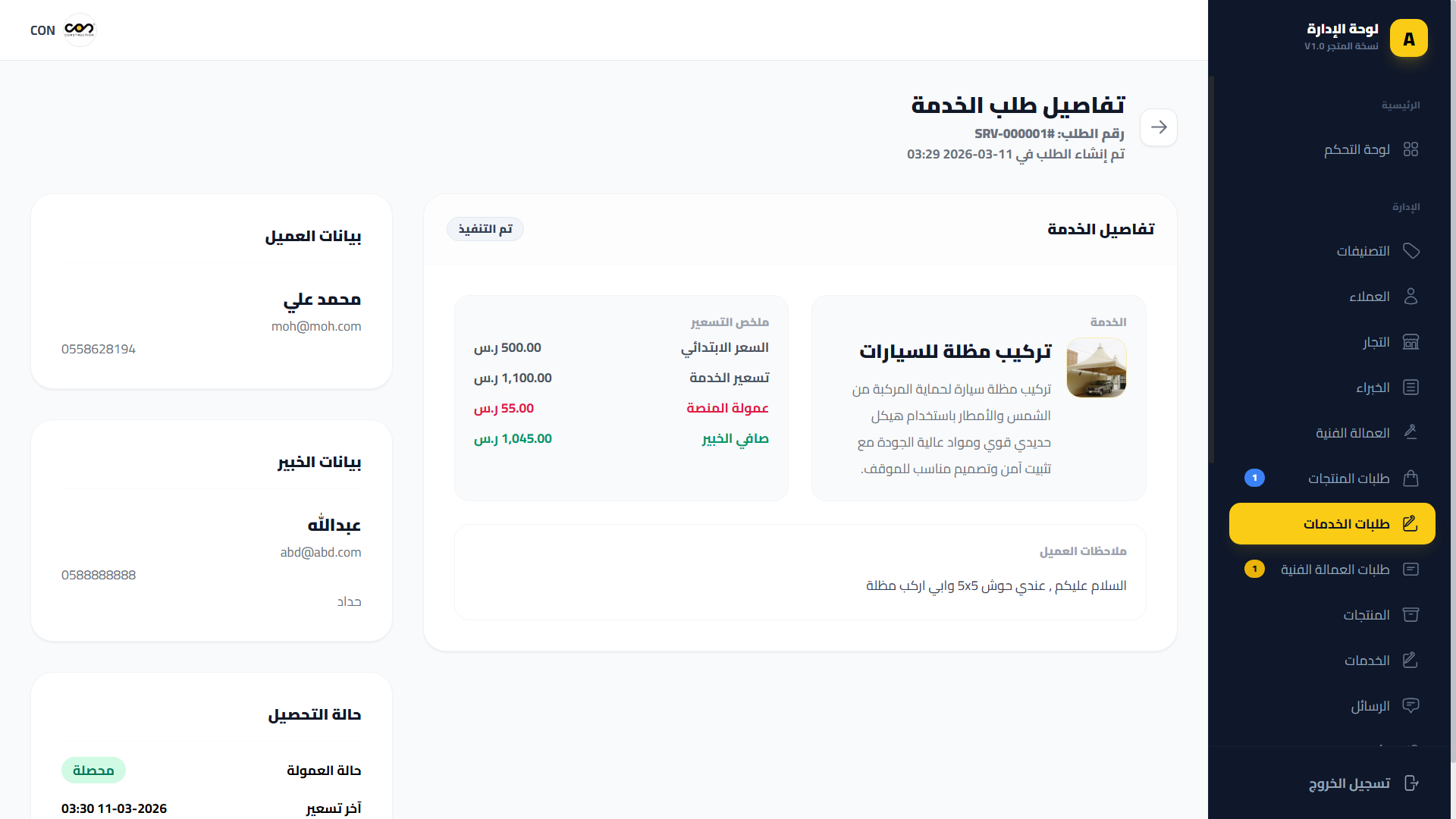Viewport: 1456px width, 819px height.
Task: Open dashboard grid icon in sidebar
Action: [1410, 149]
